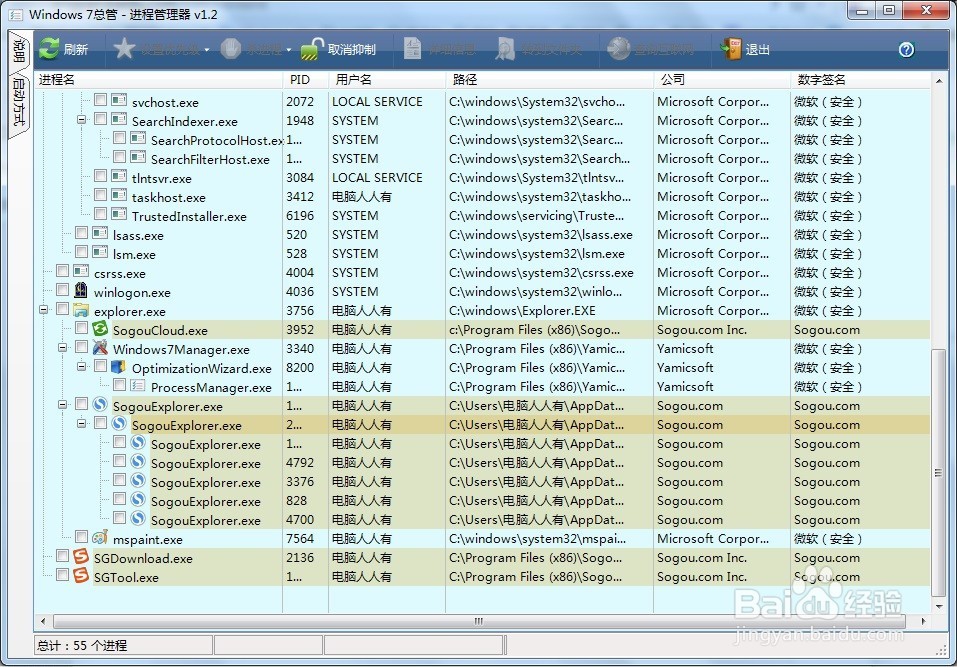Click the globe Search Internet toolbar icon

[618, 49]
